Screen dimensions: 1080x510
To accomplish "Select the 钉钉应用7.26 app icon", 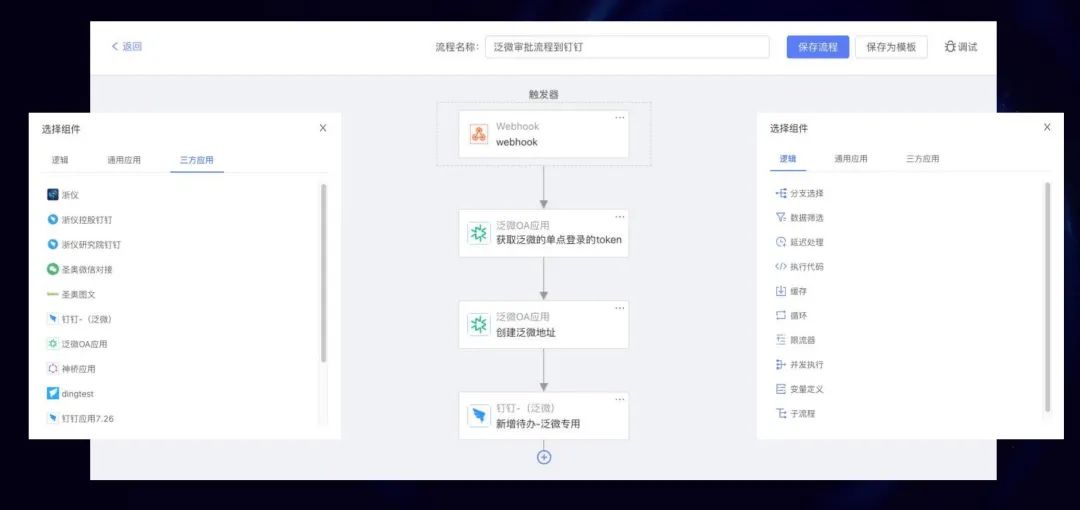I will click(x=52, y=418).
